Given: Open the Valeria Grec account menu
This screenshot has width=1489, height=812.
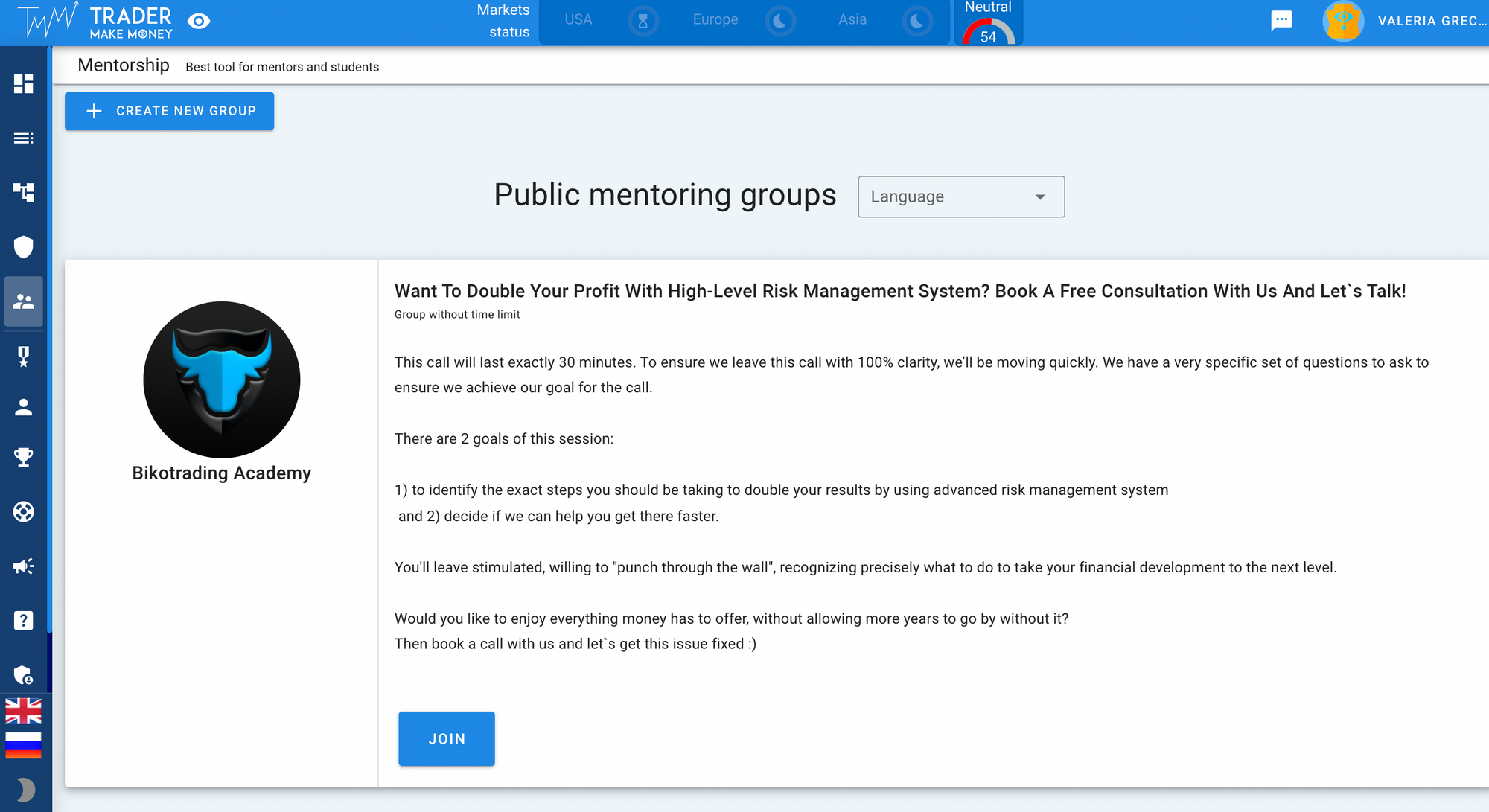Looking at the screenshot, I should pyautogui.click(x=1432, y=21).
